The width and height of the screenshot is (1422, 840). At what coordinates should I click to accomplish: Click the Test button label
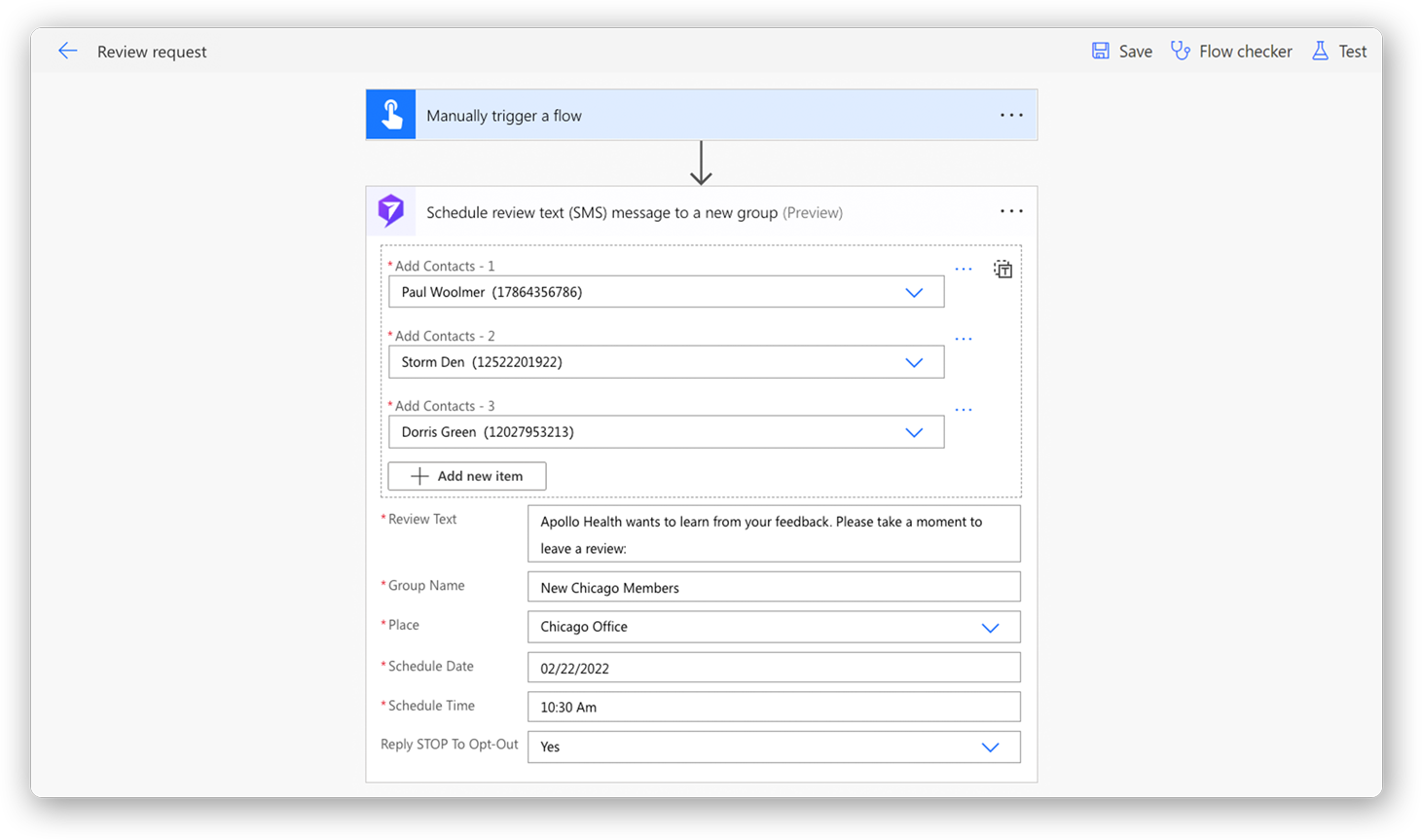(1353, 52)
